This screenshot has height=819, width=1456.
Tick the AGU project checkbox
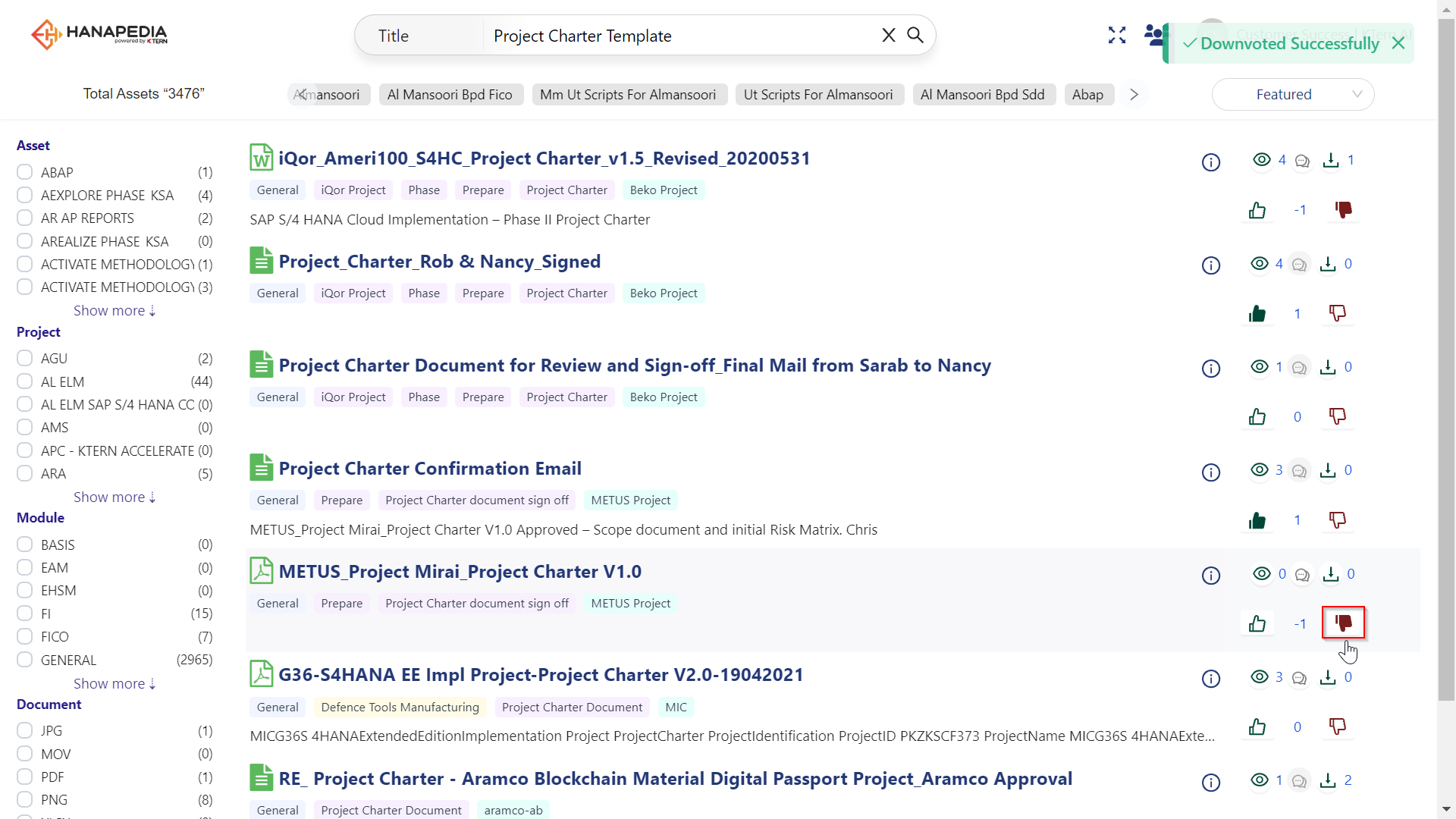click(25, 358)
